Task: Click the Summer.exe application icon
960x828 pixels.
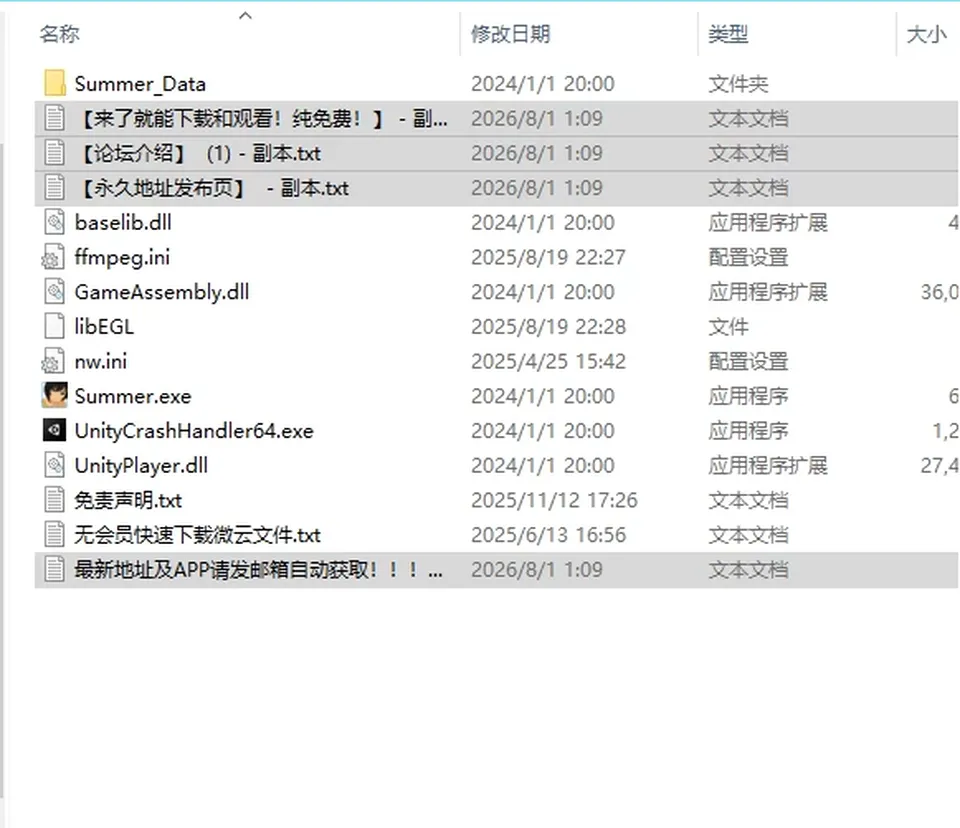Action: click(54, 396)
